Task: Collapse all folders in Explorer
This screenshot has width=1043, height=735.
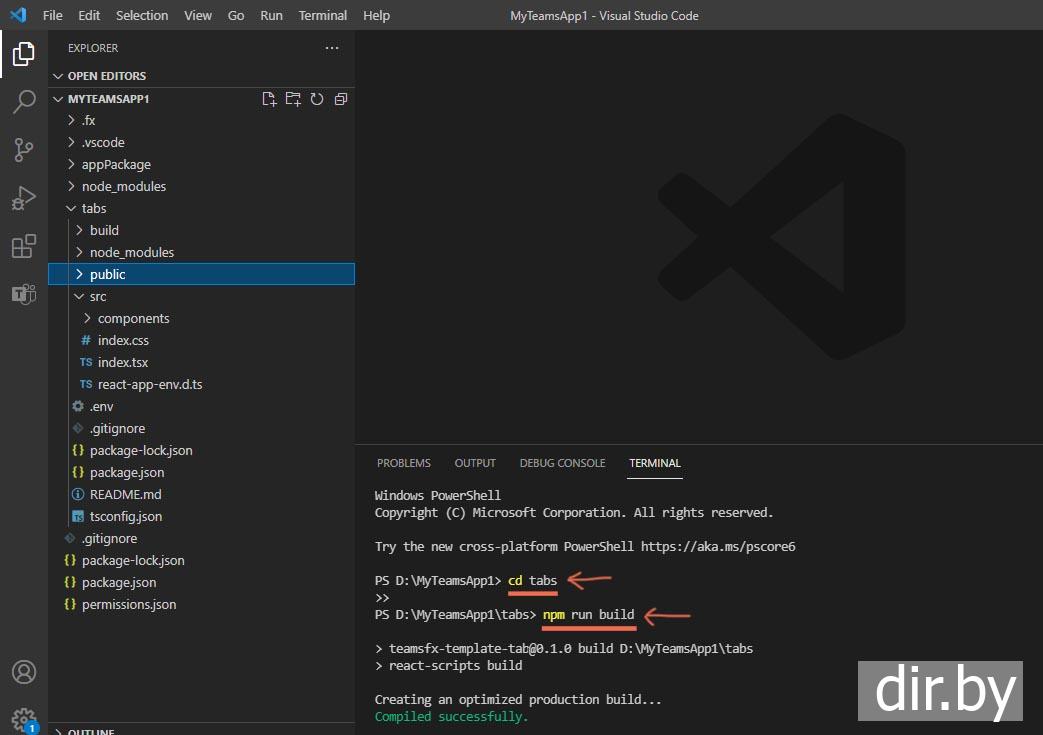Action: click(341, 99)
